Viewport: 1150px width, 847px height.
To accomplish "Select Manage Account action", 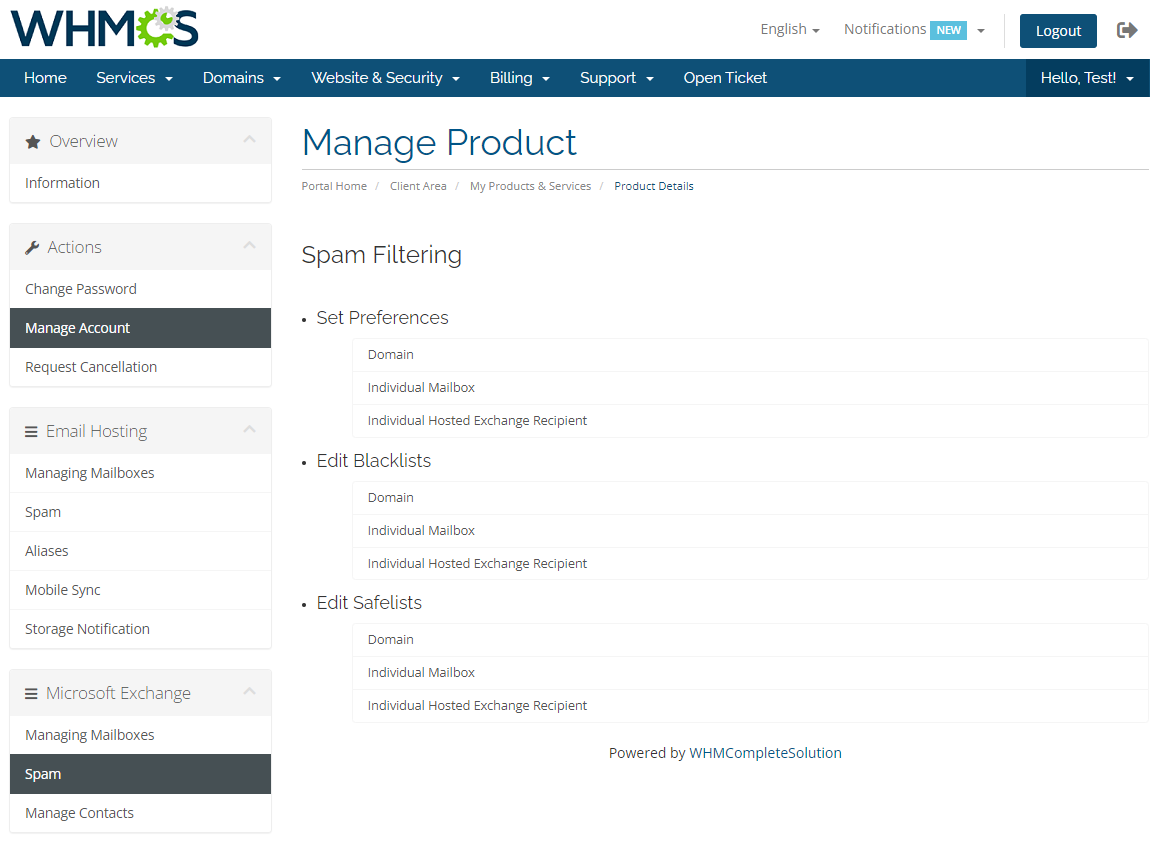I will coord(140,328).
